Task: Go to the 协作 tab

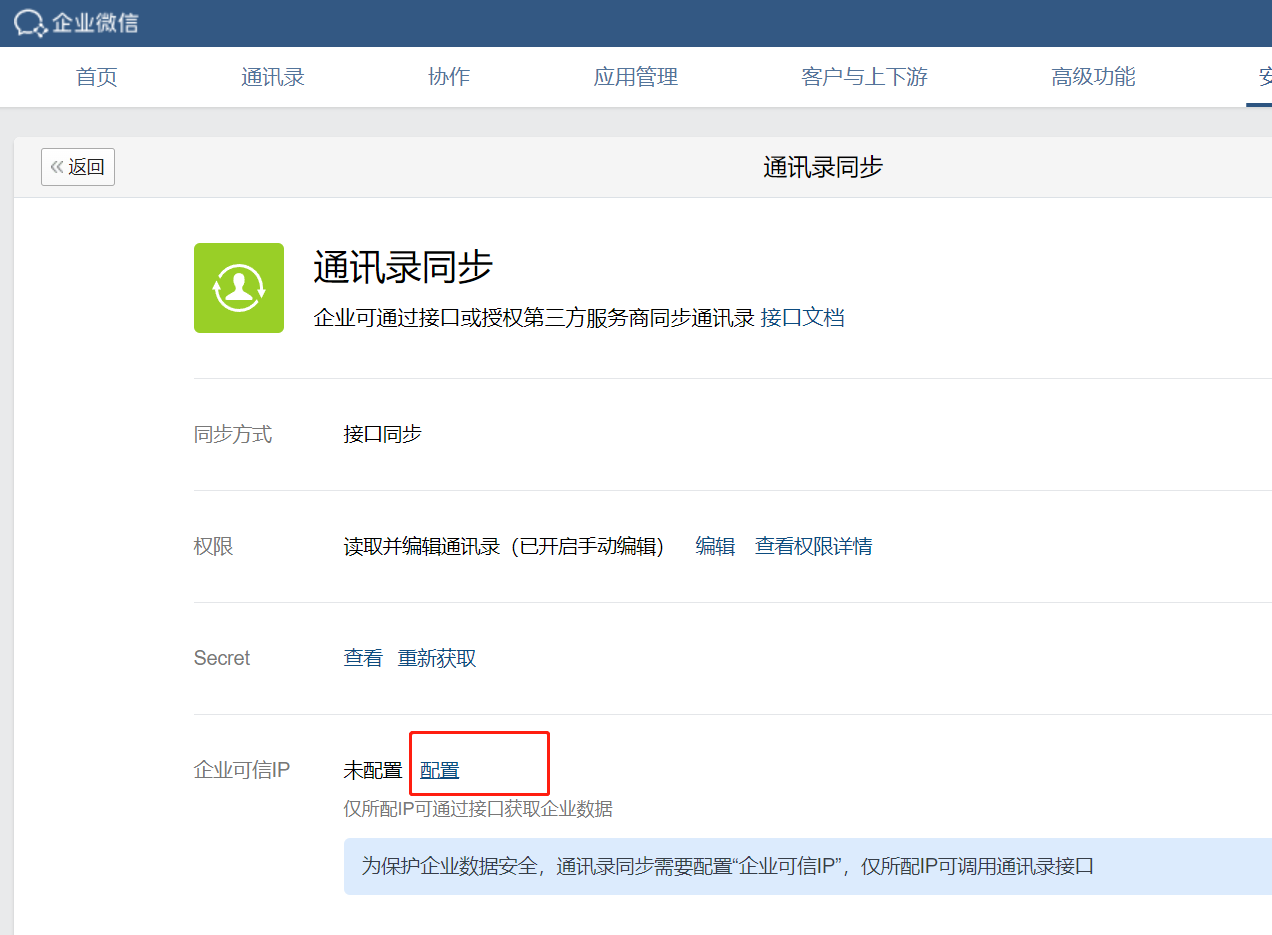Action: click(x=448, y=77)
